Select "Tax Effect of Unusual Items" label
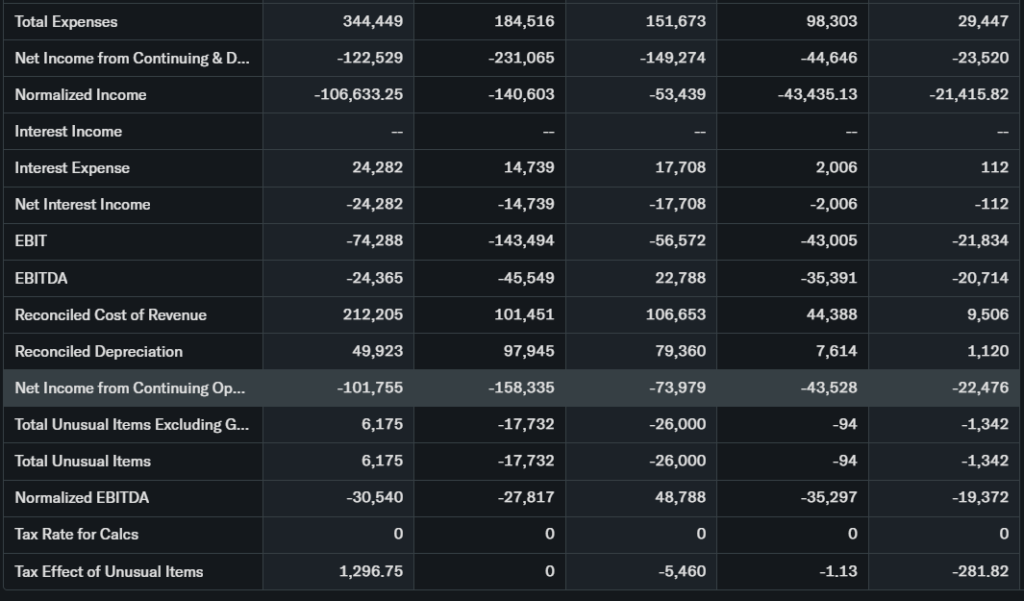Viewport: 1024px width, 601px height. [109, 571]
